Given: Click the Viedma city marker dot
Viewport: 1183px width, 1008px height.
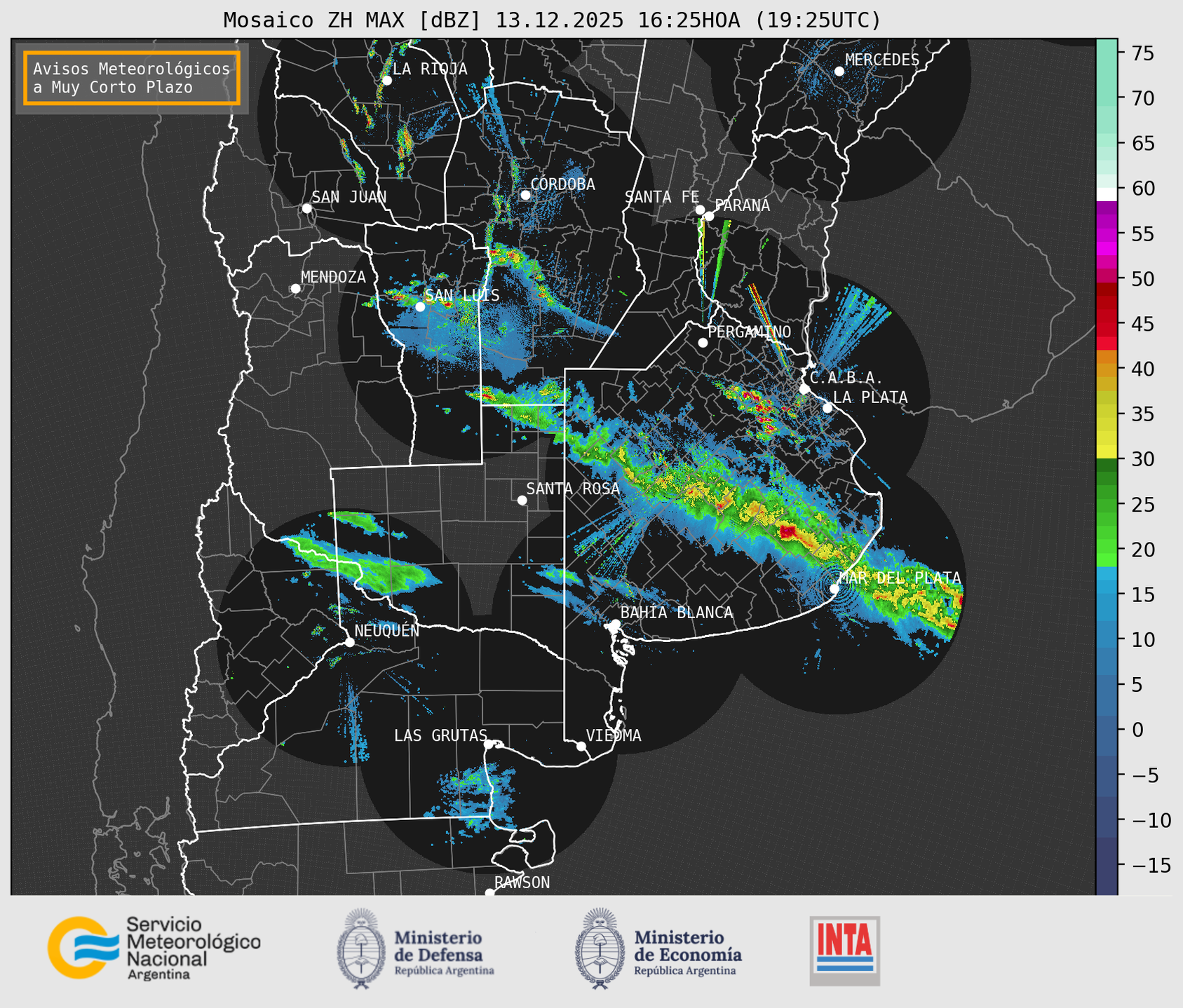Looking at the screenshot, I should click(x=581, y=746).
